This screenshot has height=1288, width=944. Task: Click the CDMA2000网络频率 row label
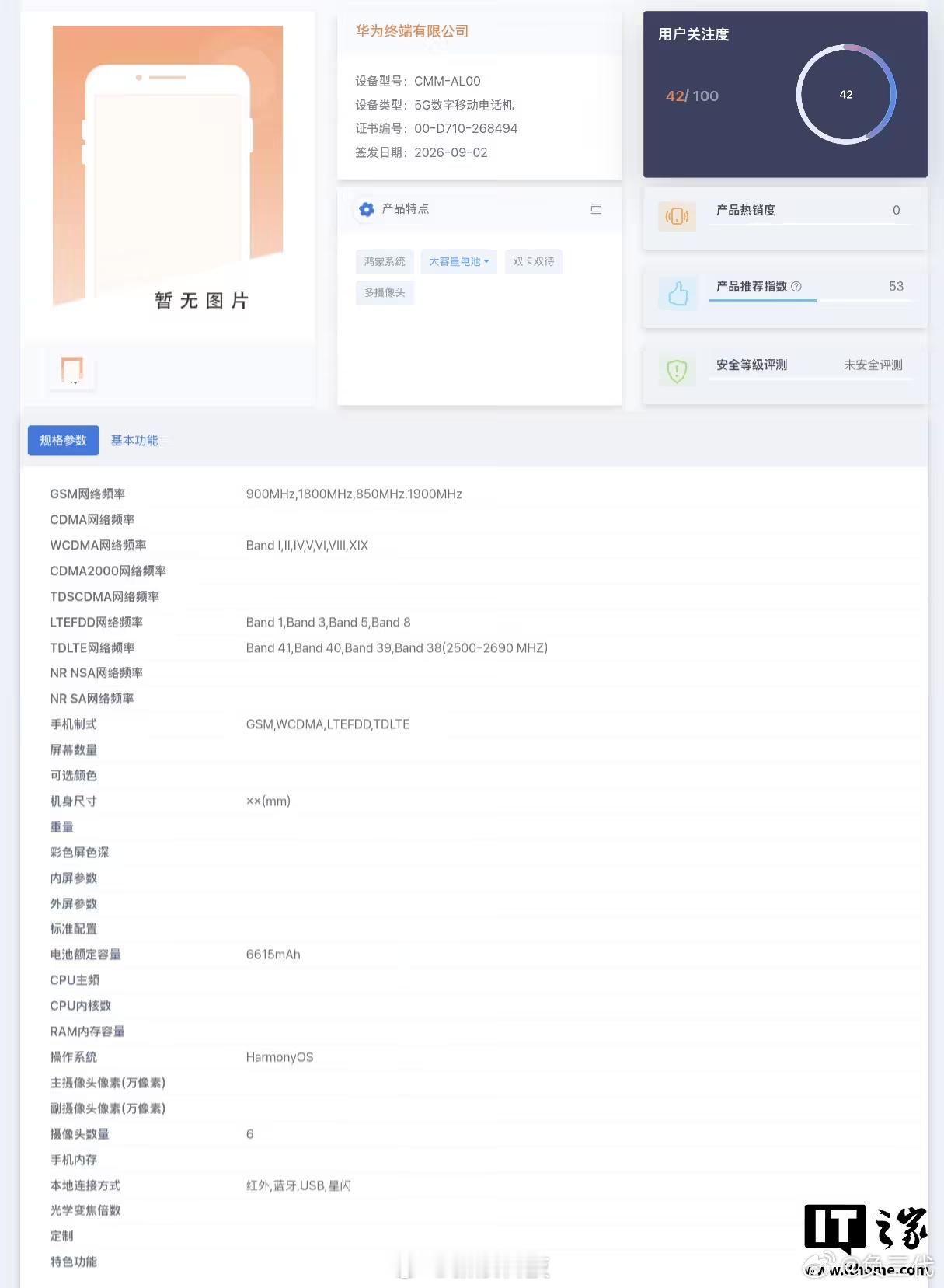click(108, 571)
